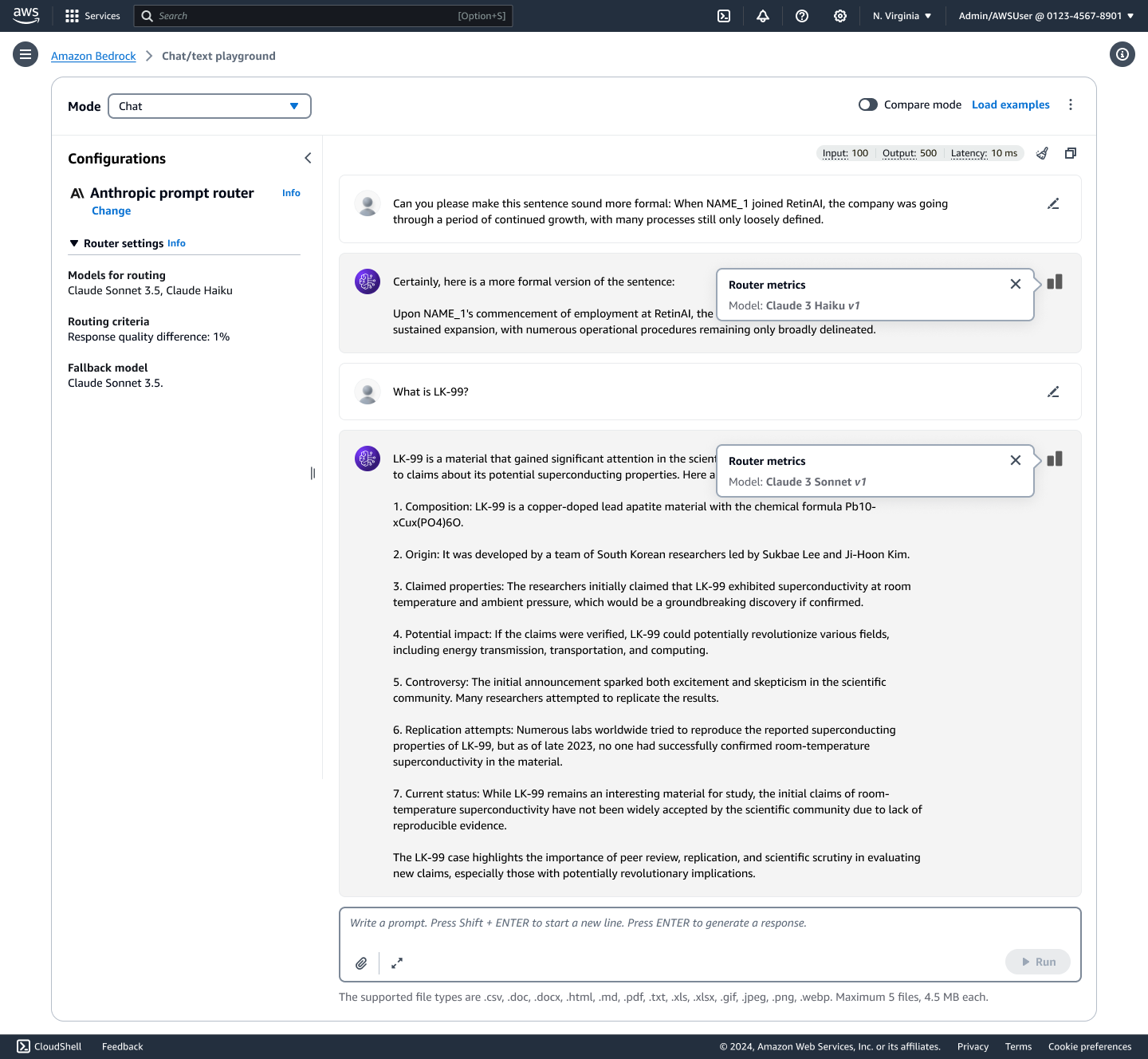Viewport: 1148px width, 1059px height.
Task: Open the notifications bell
Action: [x=763, y=16]
